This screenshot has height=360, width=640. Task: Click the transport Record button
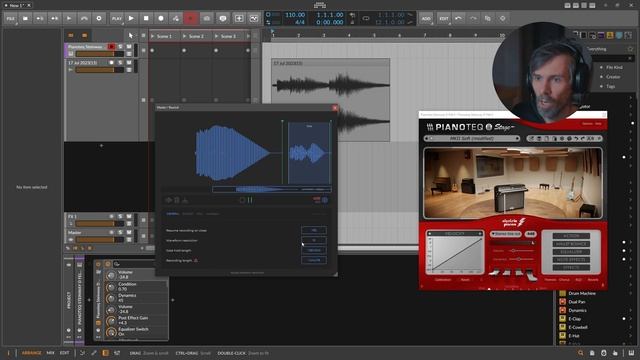click(x=161, y=18)
